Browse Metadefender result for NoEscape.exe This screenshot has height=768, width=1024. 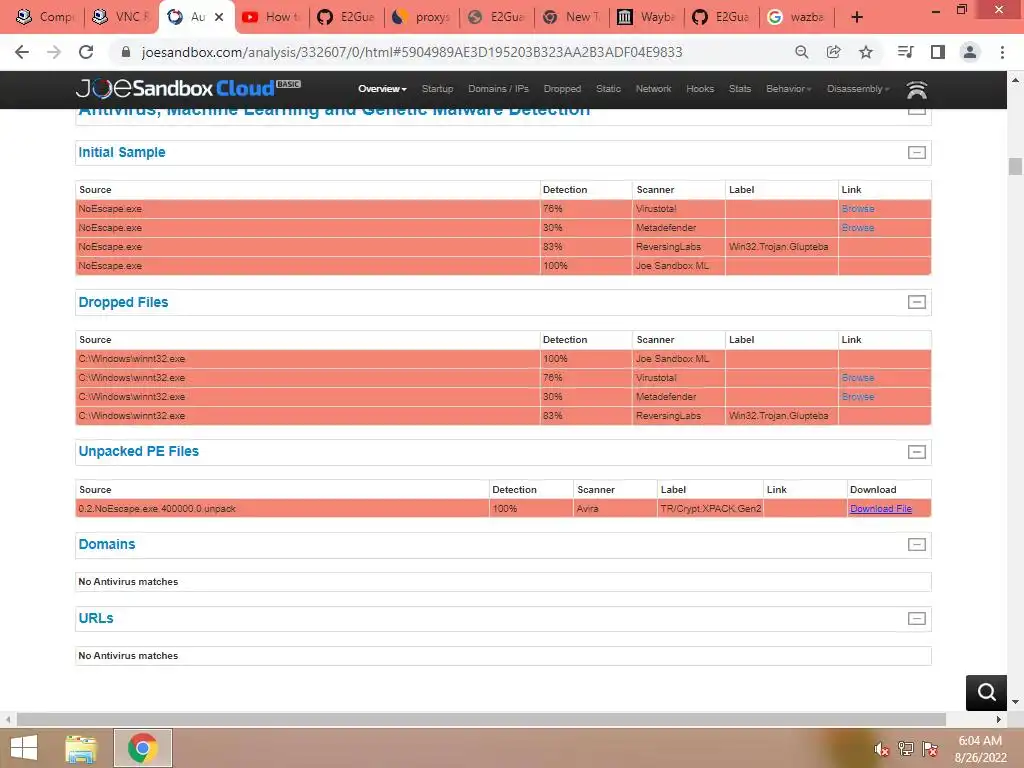(857, 228)
